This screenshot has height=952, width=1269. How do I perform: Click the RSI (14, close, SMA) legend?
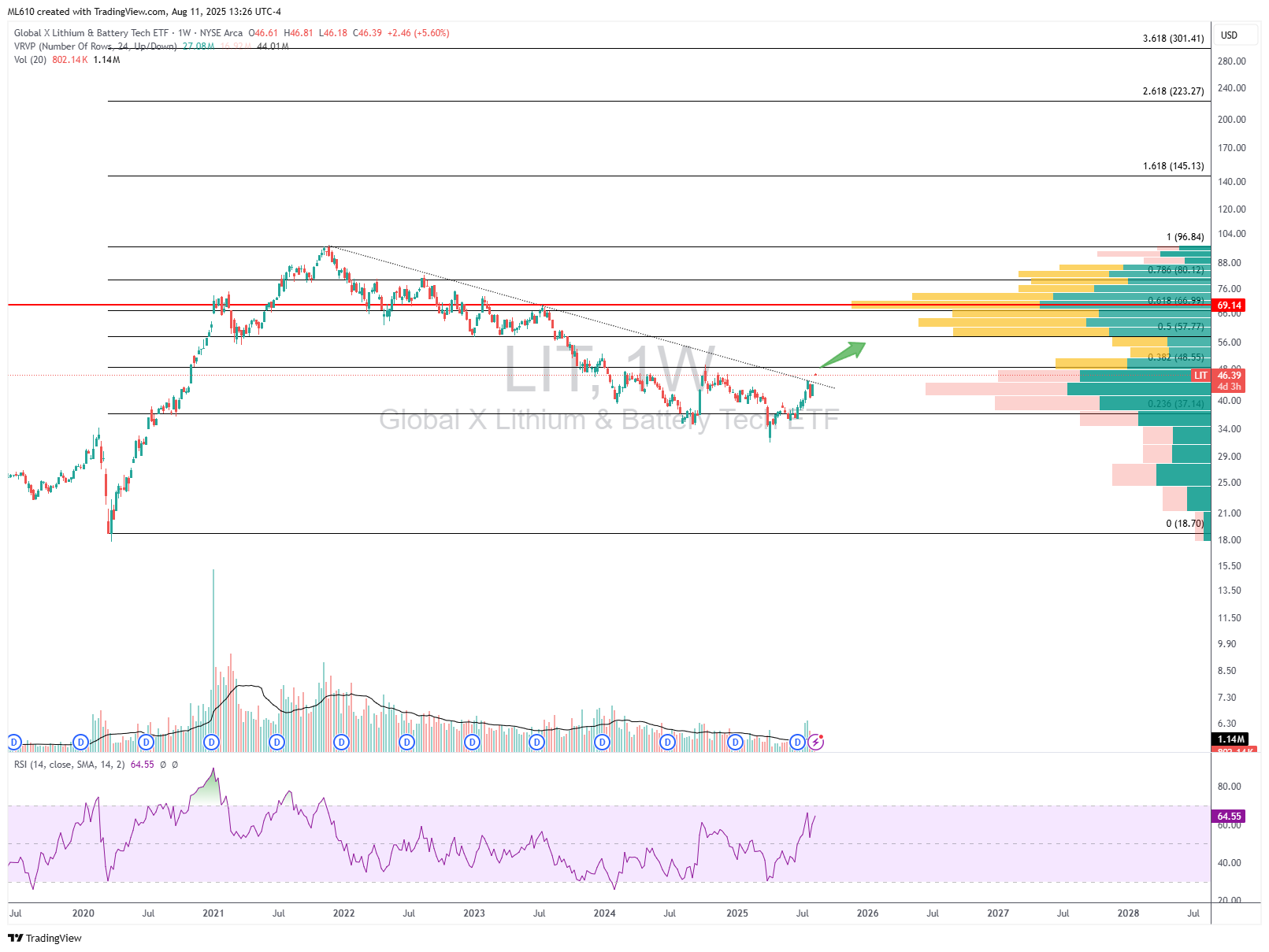pyautogui.click(x=69, y=765)
